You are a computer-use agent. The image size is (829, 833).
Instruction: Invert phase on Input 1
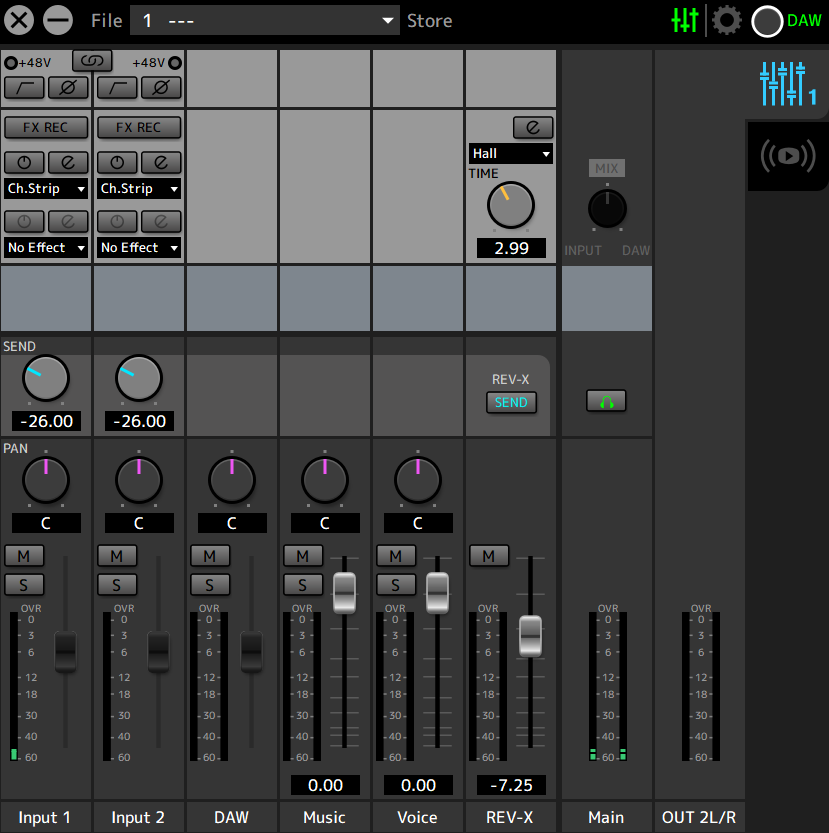point(68,88)
